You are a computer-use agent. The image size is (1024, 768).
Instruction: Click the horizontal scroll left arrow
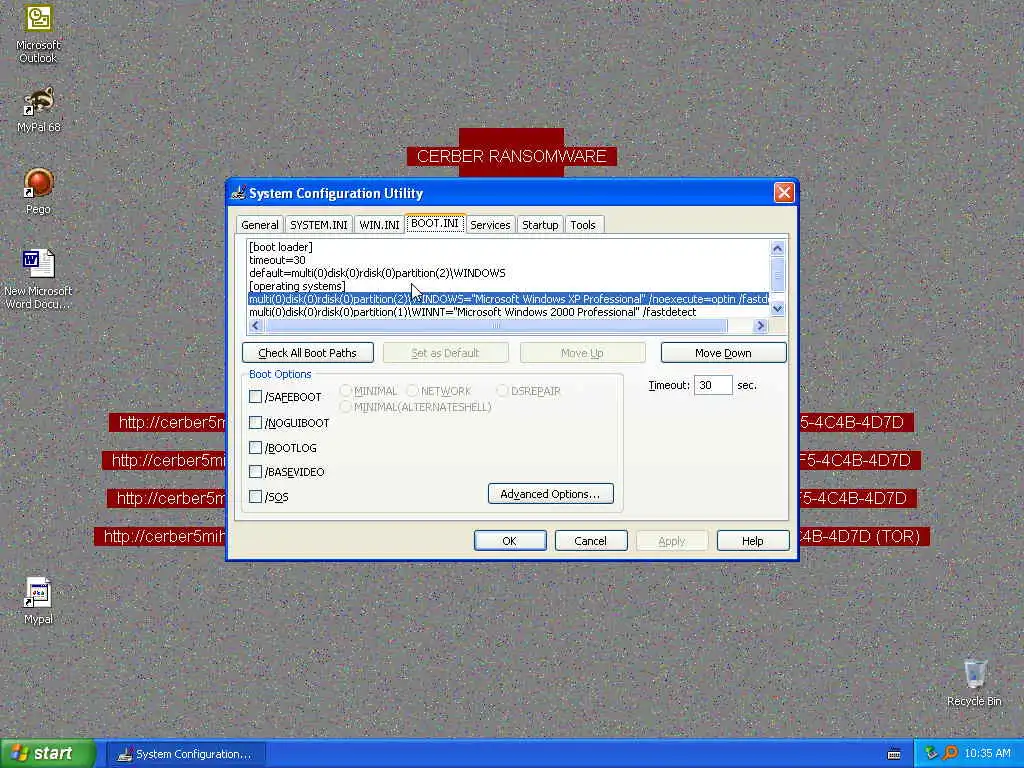255,325
